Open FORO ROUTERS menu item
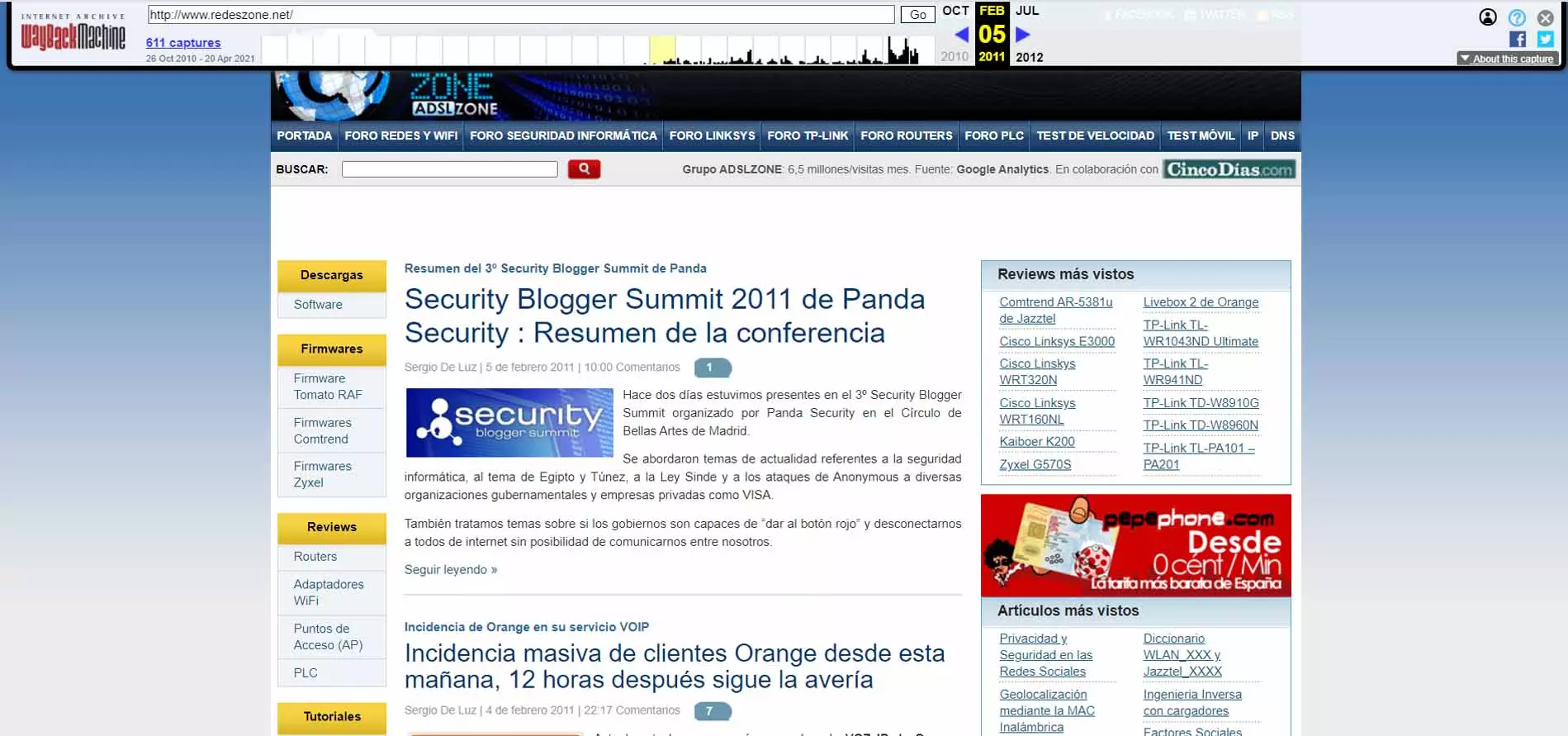 [x=906, y=135]
